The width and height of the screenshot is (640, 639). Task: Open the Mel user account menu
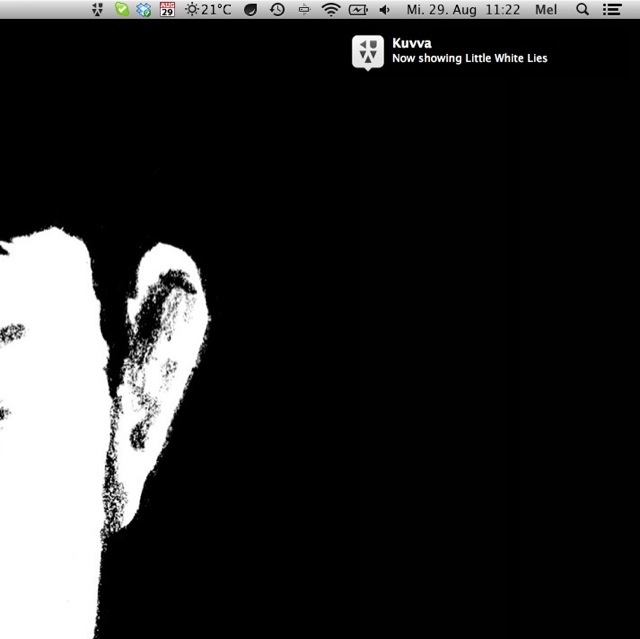(x=546, y=10)
